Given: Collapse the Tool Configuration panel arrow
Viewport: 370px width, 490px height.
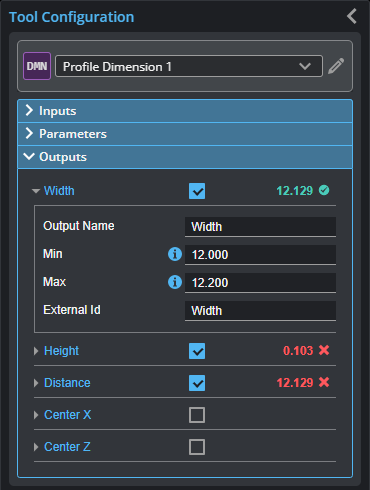Looking at the screenshot, I should click(x=352, y=16).
